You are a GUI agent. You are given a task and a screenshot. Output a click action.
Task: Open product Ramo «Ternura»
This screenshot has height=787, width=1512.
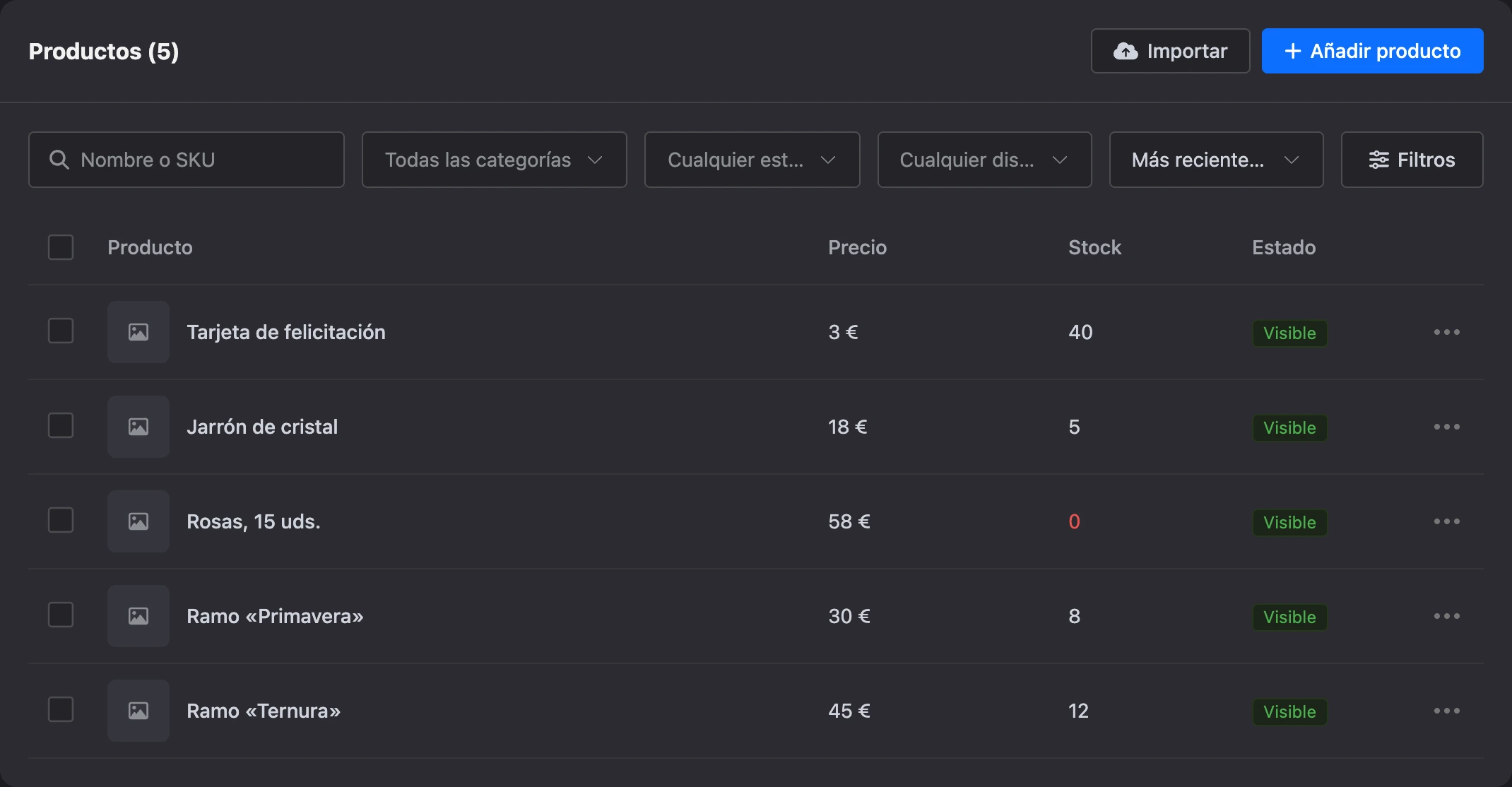coord(264,711)
